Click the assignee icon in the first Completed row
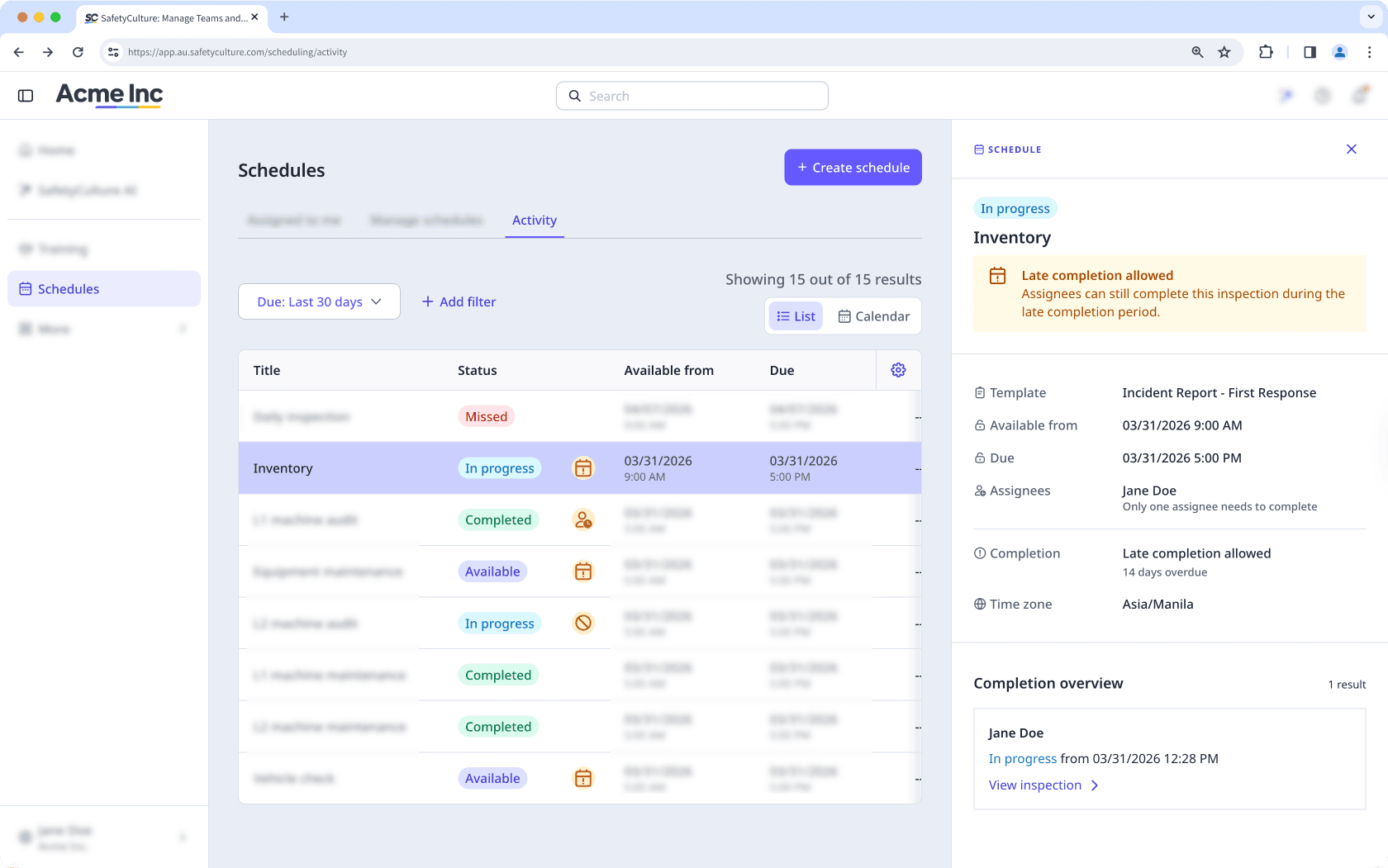 (583, 520)
